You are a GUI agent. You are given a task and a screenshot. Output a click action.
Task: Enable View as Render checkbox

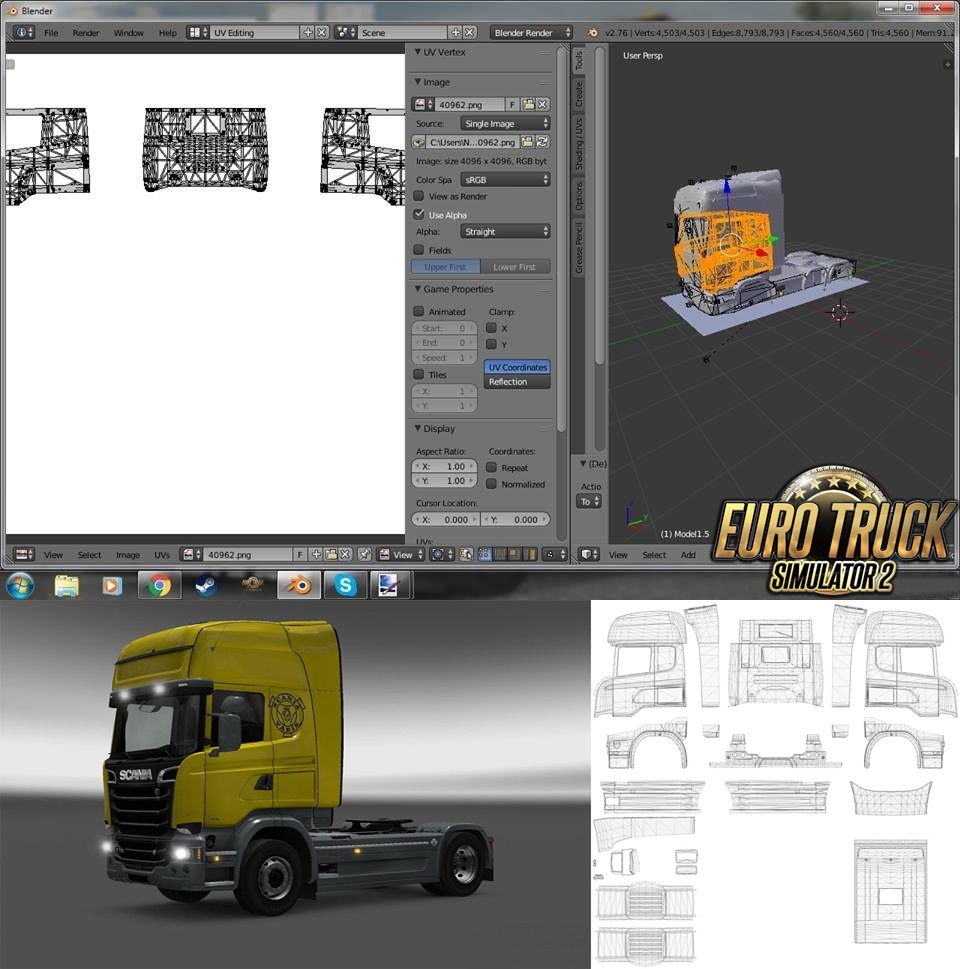click(x=419, y=196)
